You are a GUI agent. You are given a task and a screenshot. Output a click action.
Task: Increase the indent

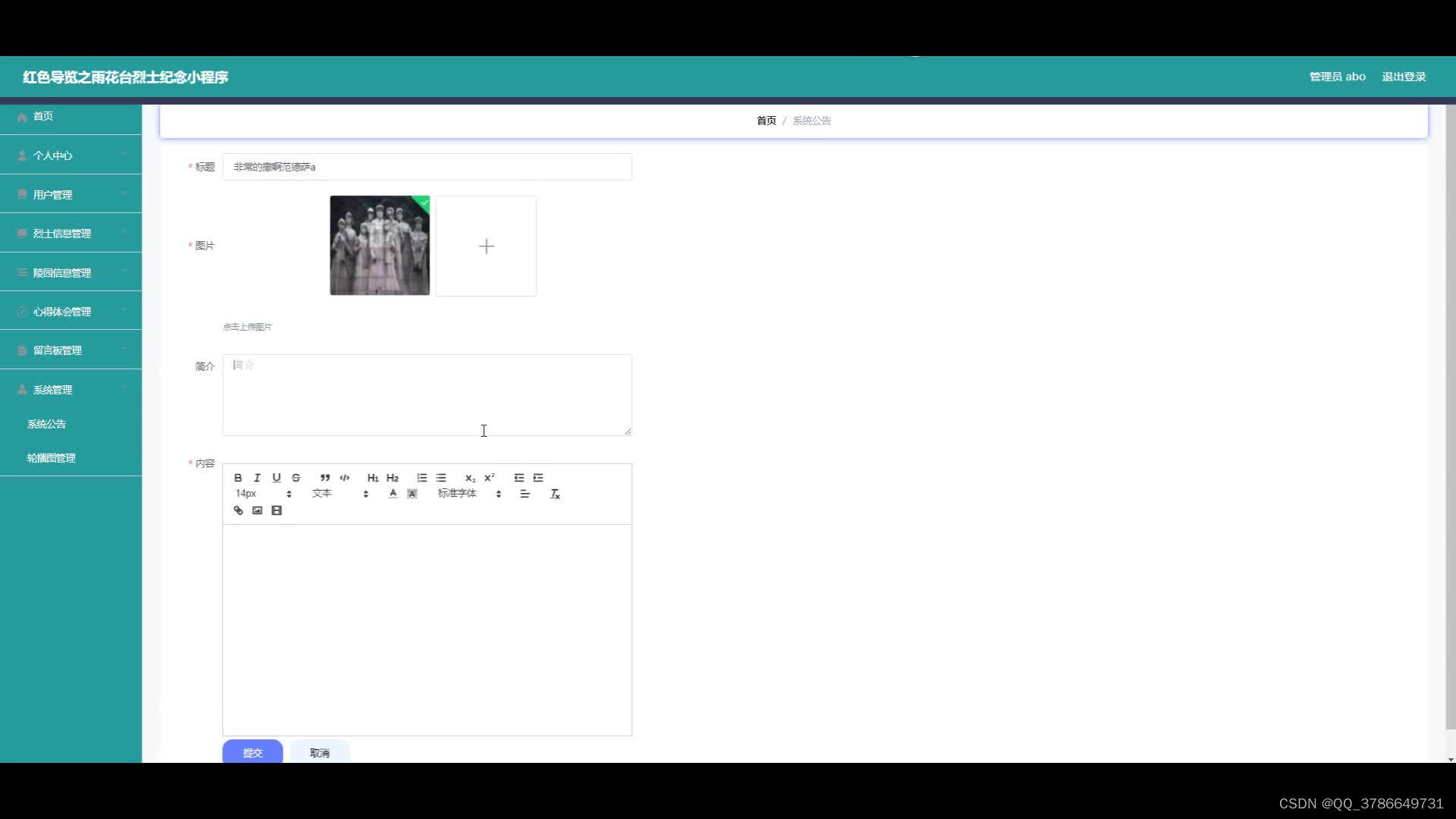pyautogui.click(x=538, y=478)
